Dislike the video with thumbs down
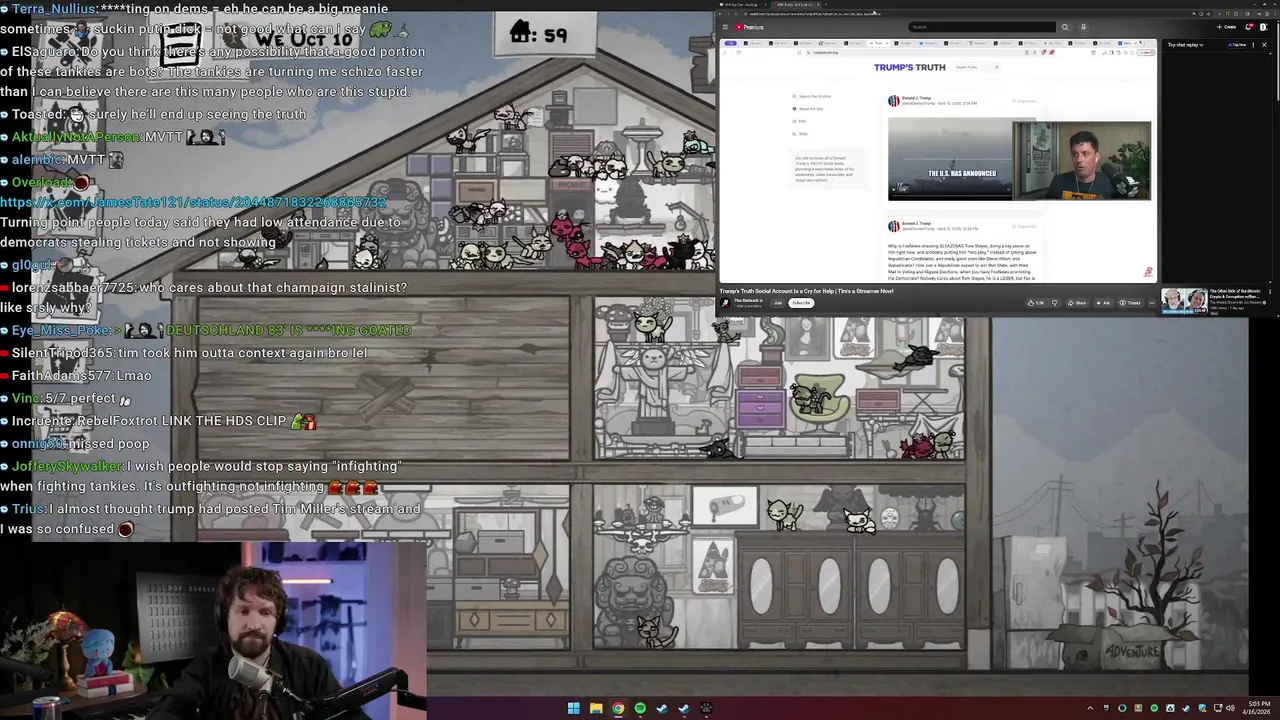Image resolution: width=1280 pixels, height=720 pixels. point(1055,303)
